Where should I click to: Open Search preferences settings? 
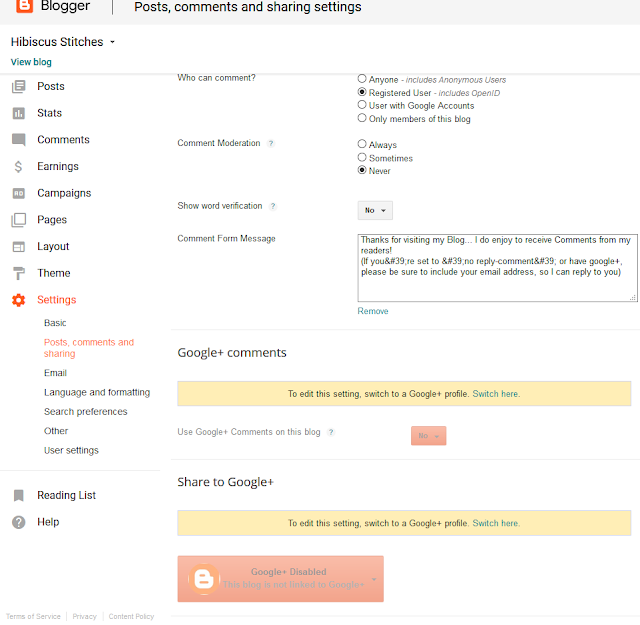click(x=86, y=411)
